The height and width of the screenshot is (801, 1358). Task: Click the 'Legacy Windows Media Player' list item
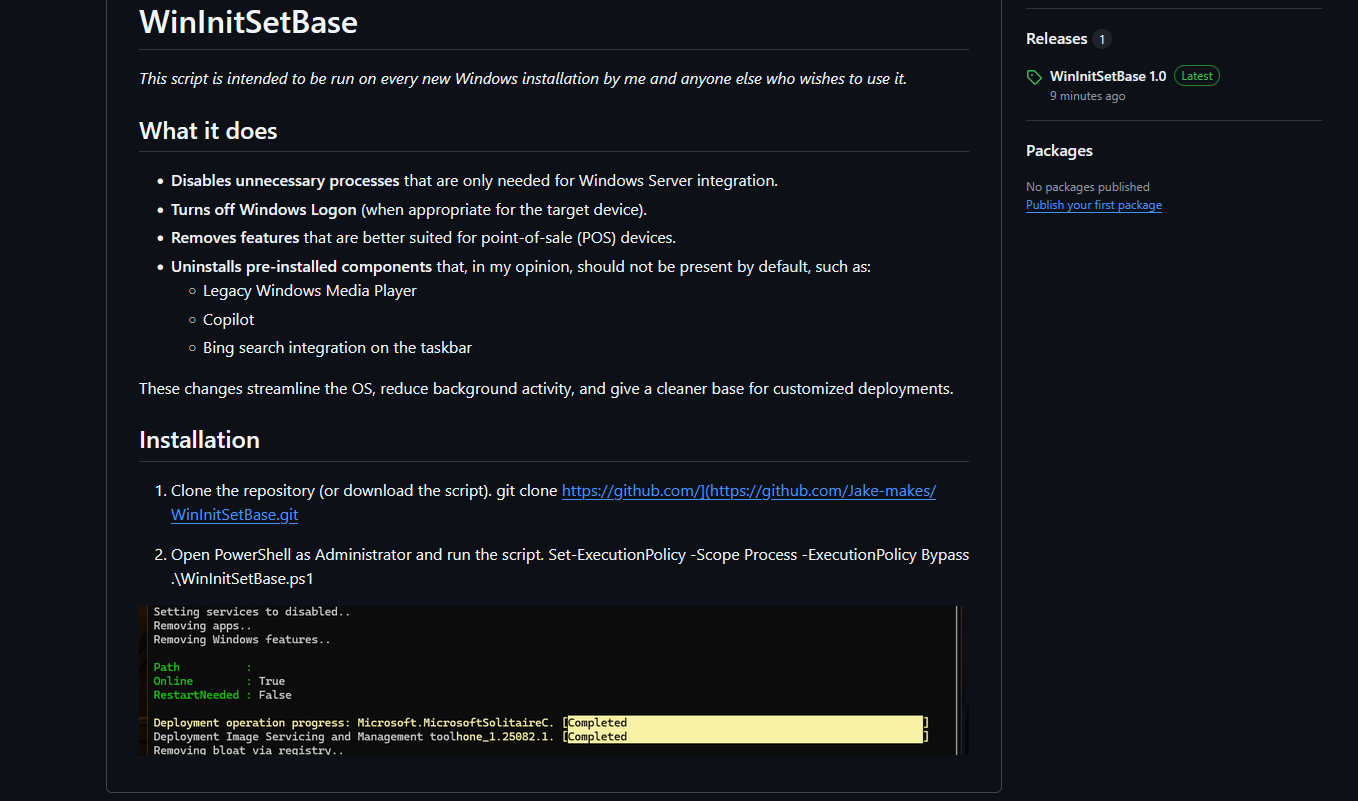pos(309,291)
